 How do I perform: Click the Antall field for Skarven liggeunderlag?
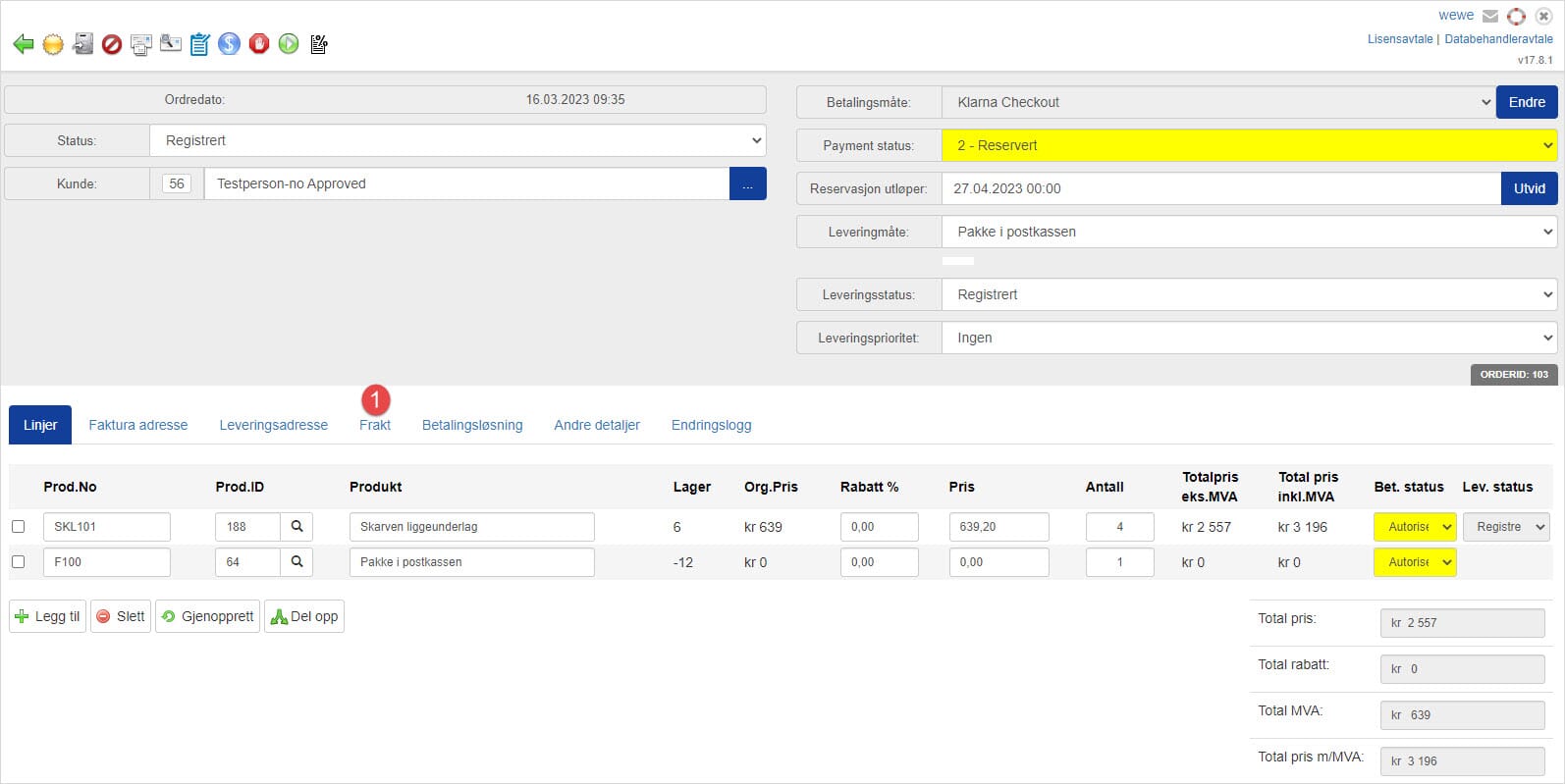pyautogui.click(x=1119, y=527)
